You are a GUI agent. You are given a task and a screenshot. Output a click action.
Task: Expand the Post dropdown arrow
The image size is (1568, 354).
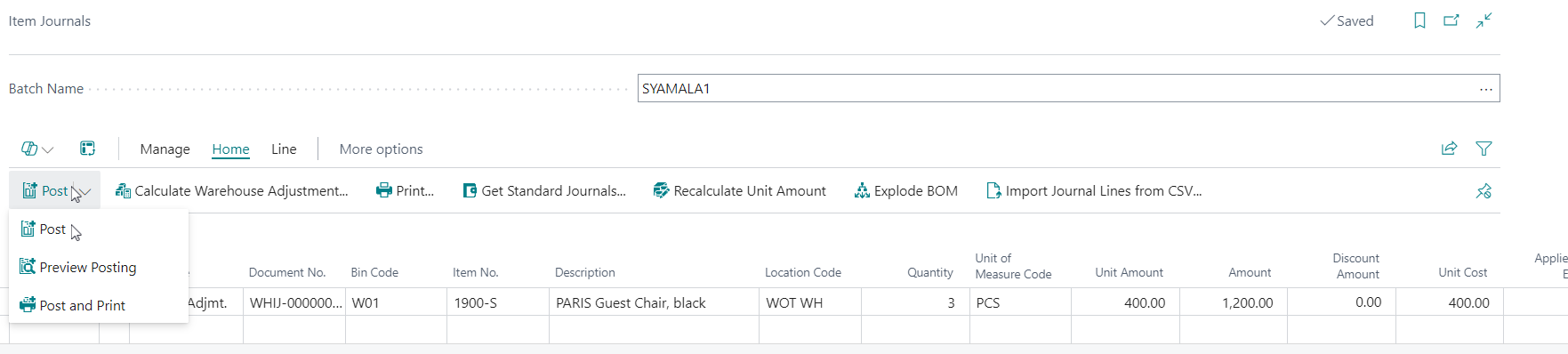(84, 191)
